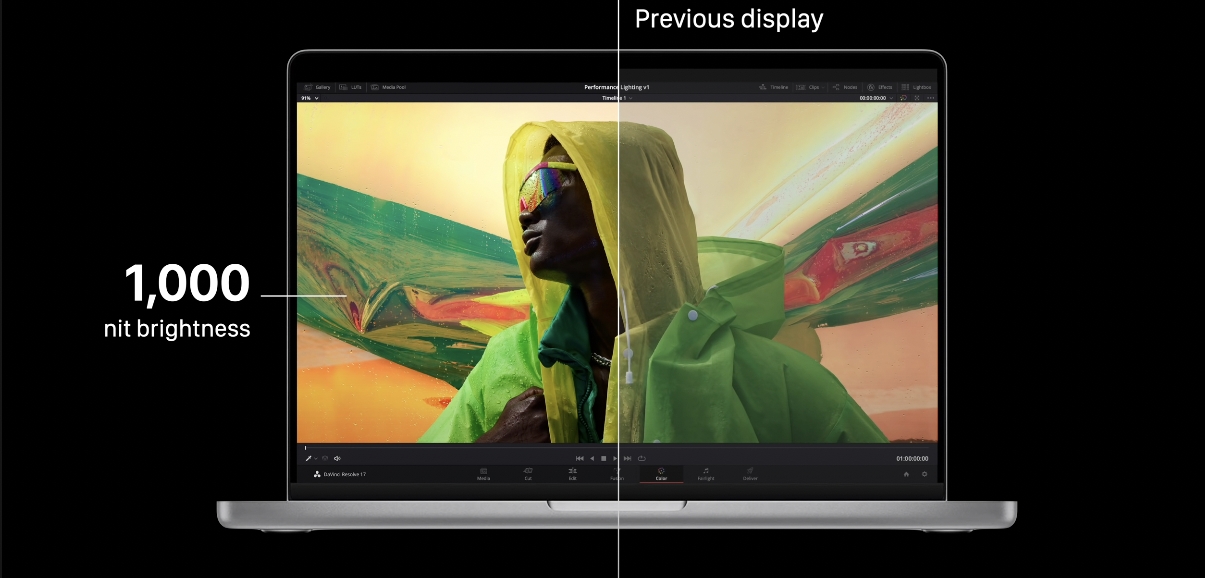Toggle loop playback
This screenshot has width=1205, height=578.
[x=642, y=458]
